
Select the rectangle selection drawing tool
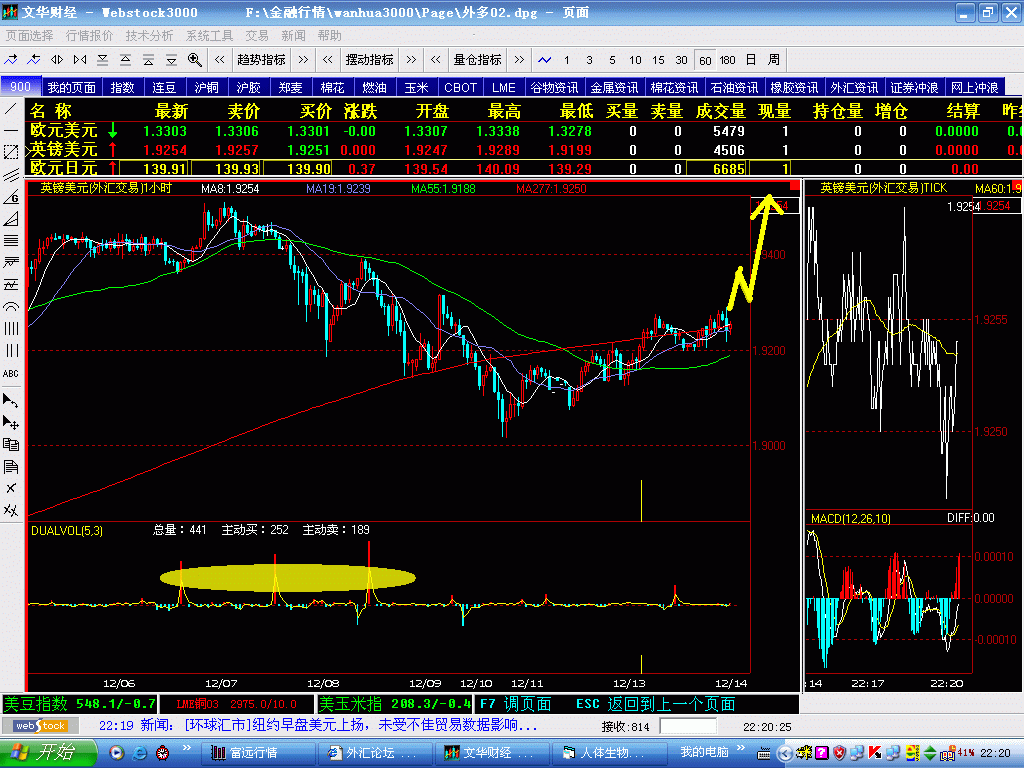[x=11, y=152]
